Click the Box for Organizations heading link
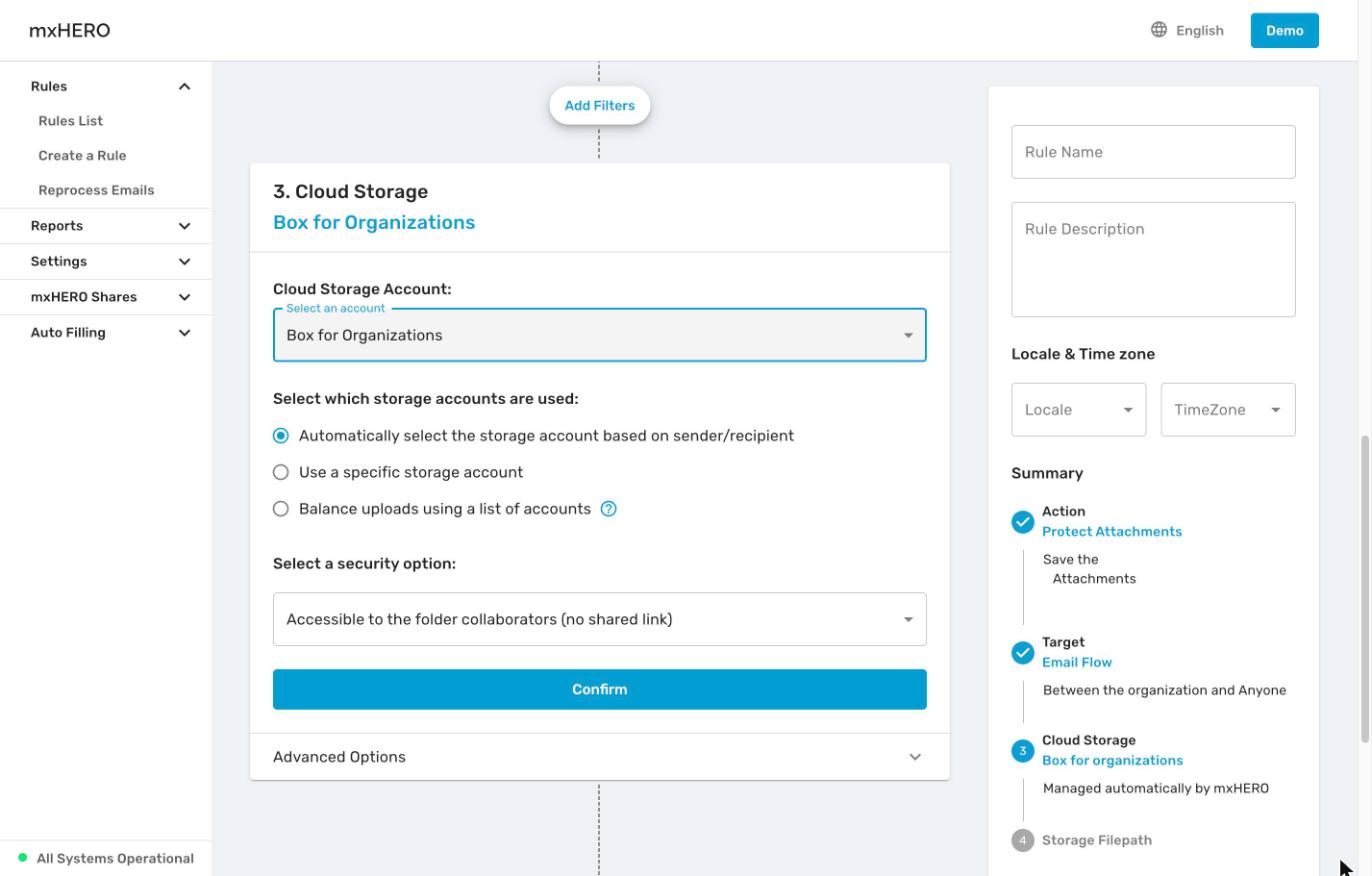1372x876 pixels. [374, 223]
